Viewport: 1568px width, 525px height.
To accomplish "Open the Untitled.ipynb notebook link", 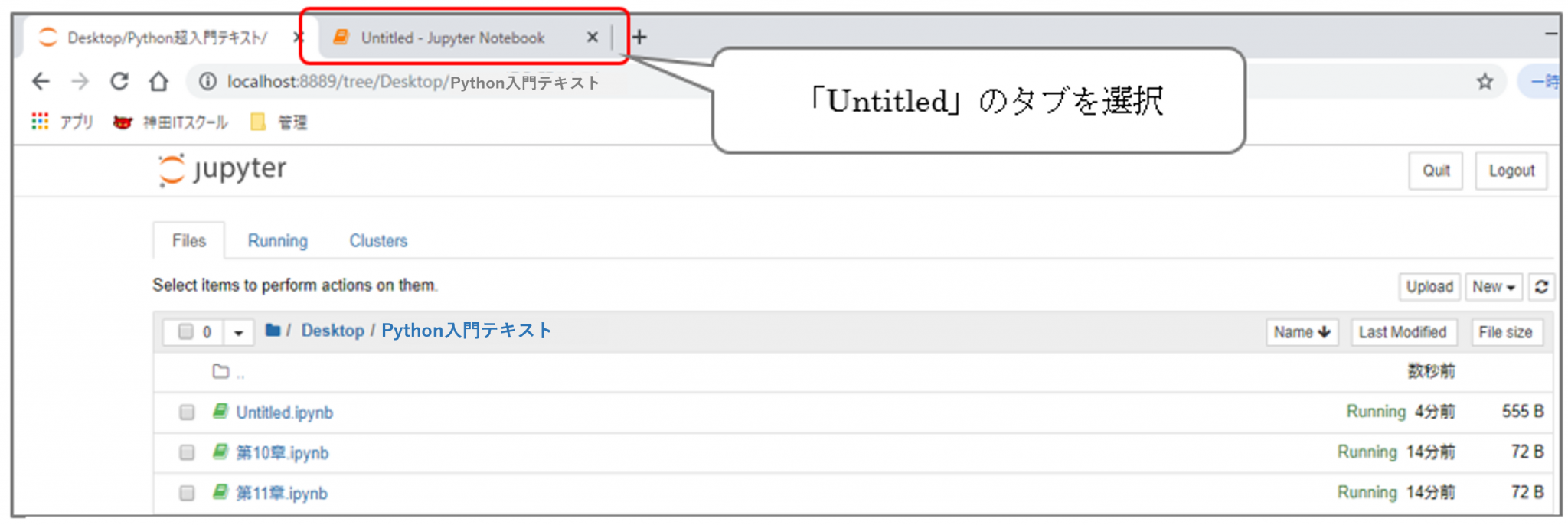I will click(x=284, y=412).
